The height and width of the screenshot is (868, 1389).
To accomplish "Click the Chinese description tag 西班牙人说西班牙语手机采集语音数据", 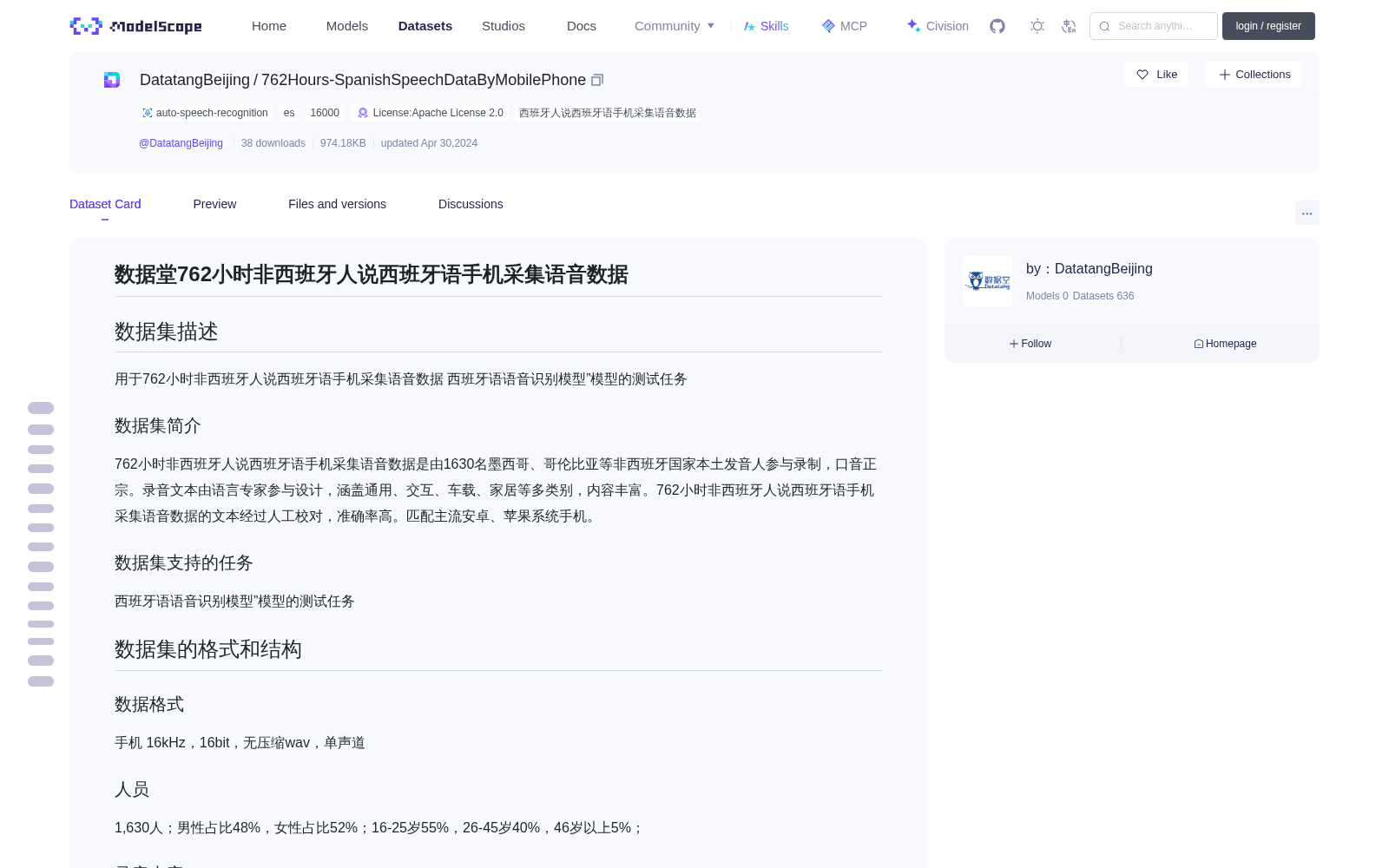I will [608, 113].
